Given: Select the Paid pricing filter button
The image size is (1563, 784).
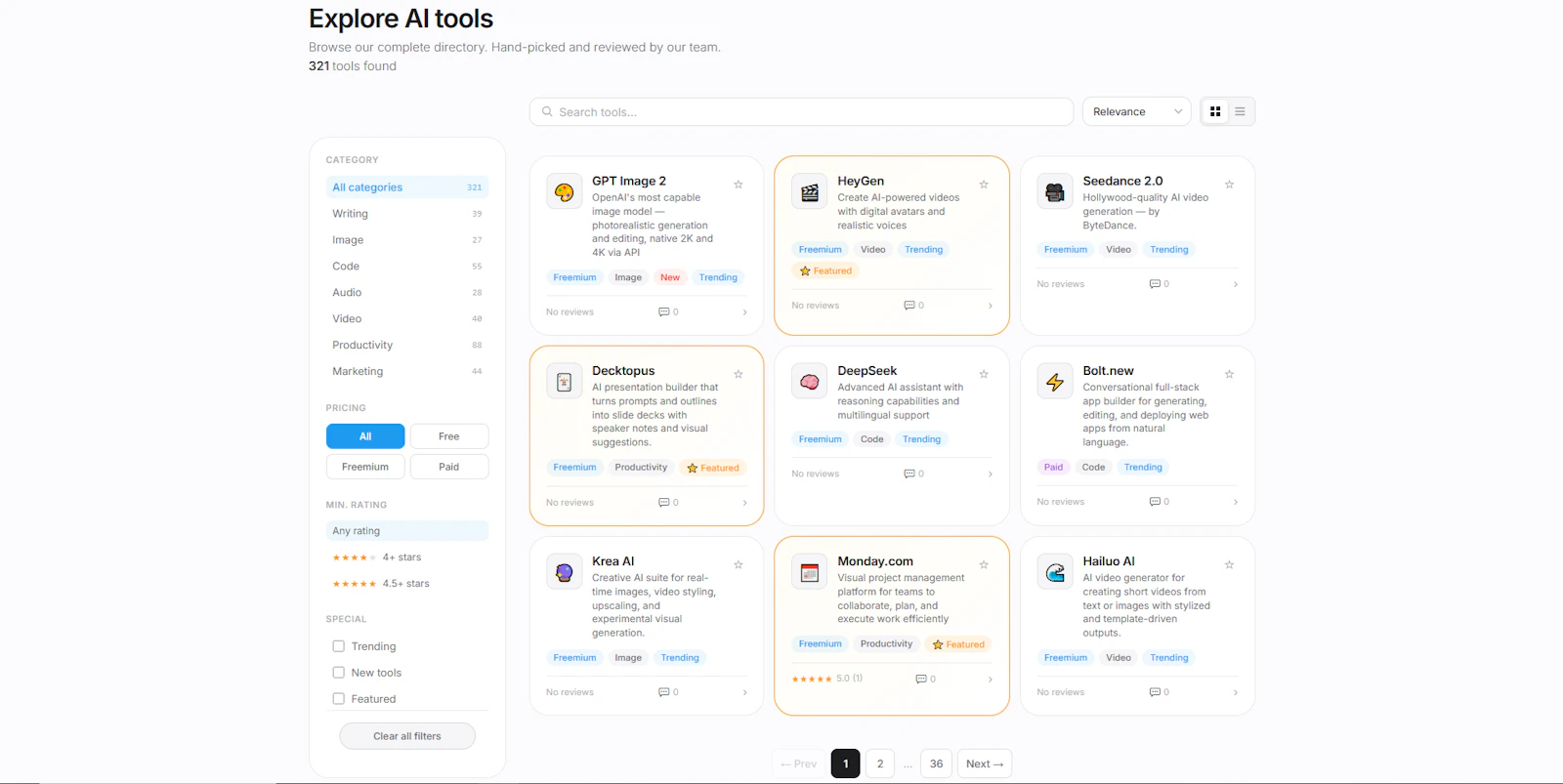Looking at the screenshot, I should point(449,467).
